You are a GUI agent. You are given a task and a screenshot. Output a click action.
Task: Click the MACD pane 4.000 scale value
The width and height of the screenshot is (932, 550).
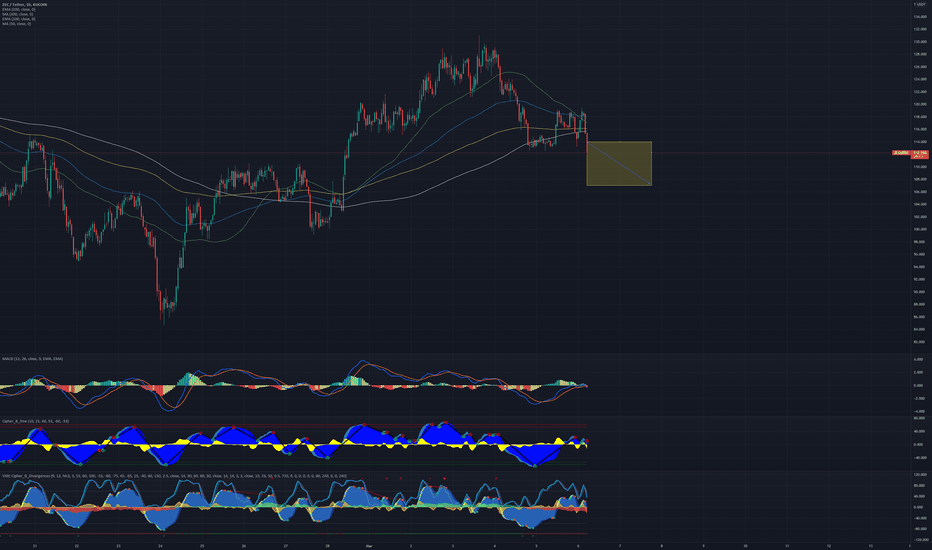coord(919,360)
